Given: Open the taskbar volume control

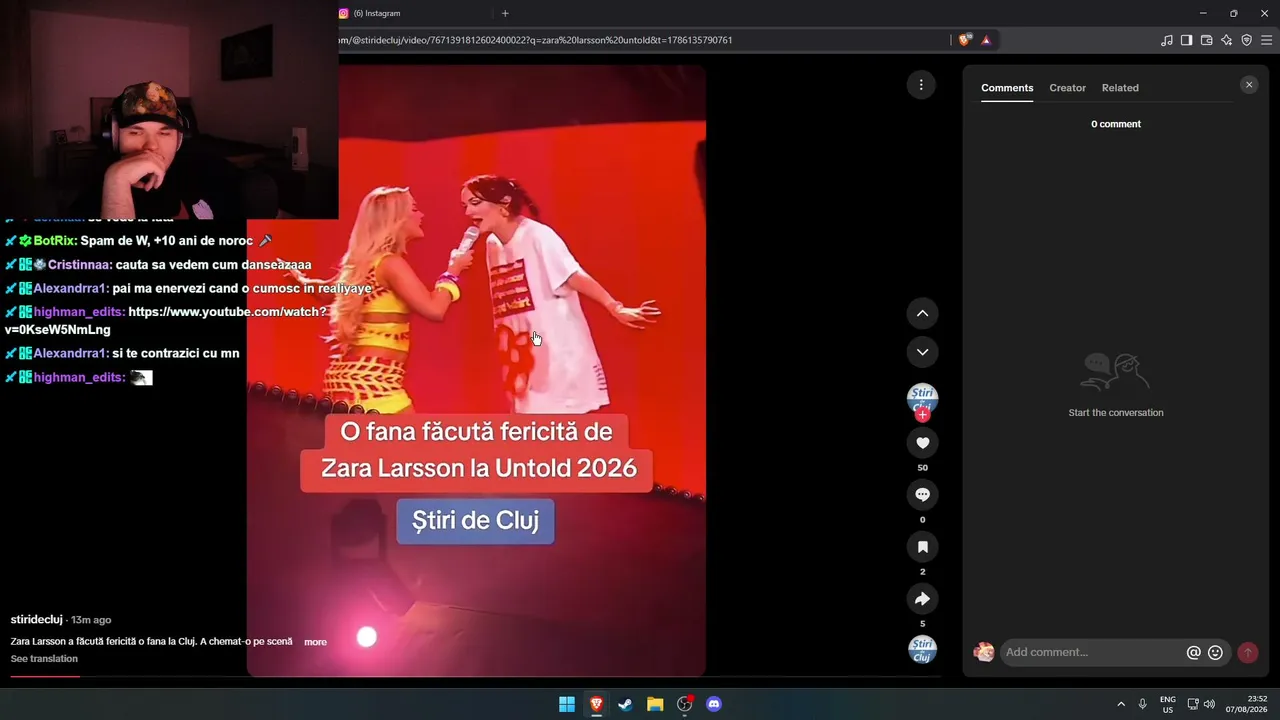Looking at the screenshot, I should [x=1209, y=704].
